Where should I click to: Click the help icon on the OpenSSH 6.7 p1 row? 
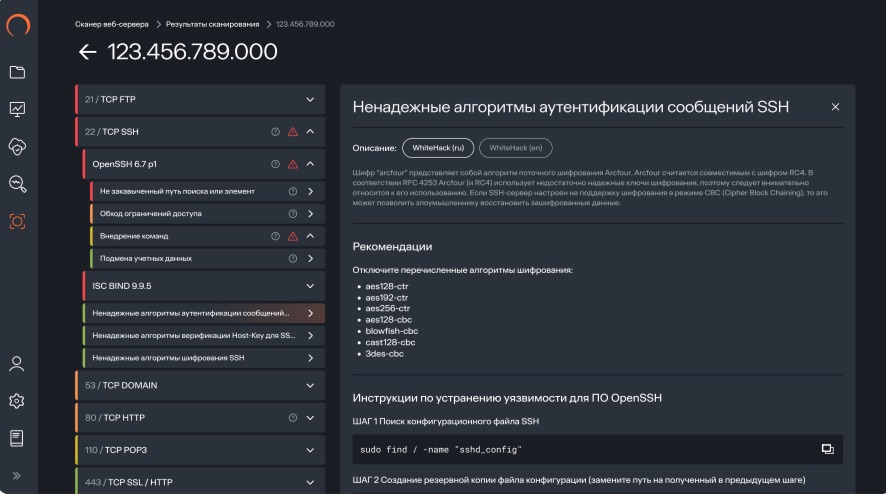275,164
